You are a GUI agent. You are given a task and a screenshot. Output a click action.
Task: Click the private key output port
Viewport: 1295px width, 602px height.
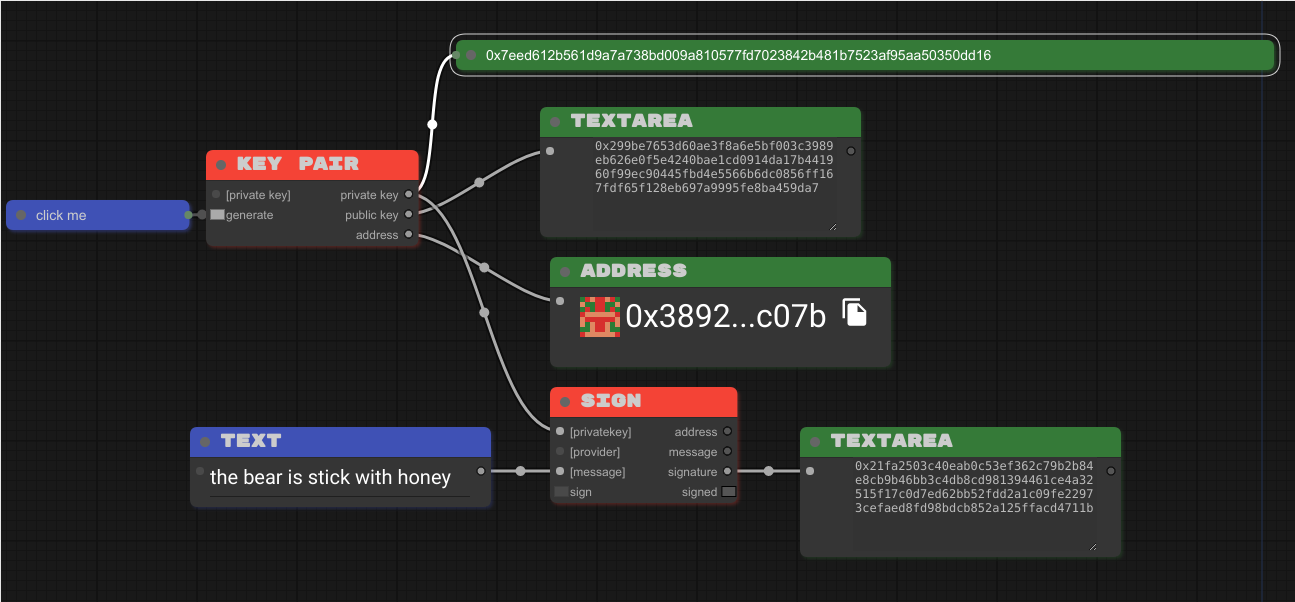[x=408, y=195]
